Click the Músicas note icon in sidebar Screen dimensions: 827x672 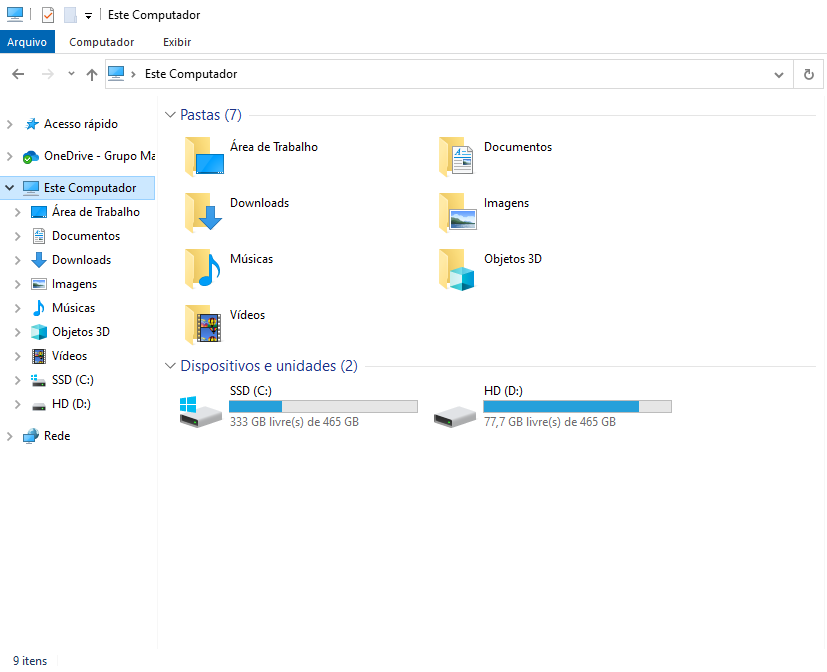[x=39, y=308]
